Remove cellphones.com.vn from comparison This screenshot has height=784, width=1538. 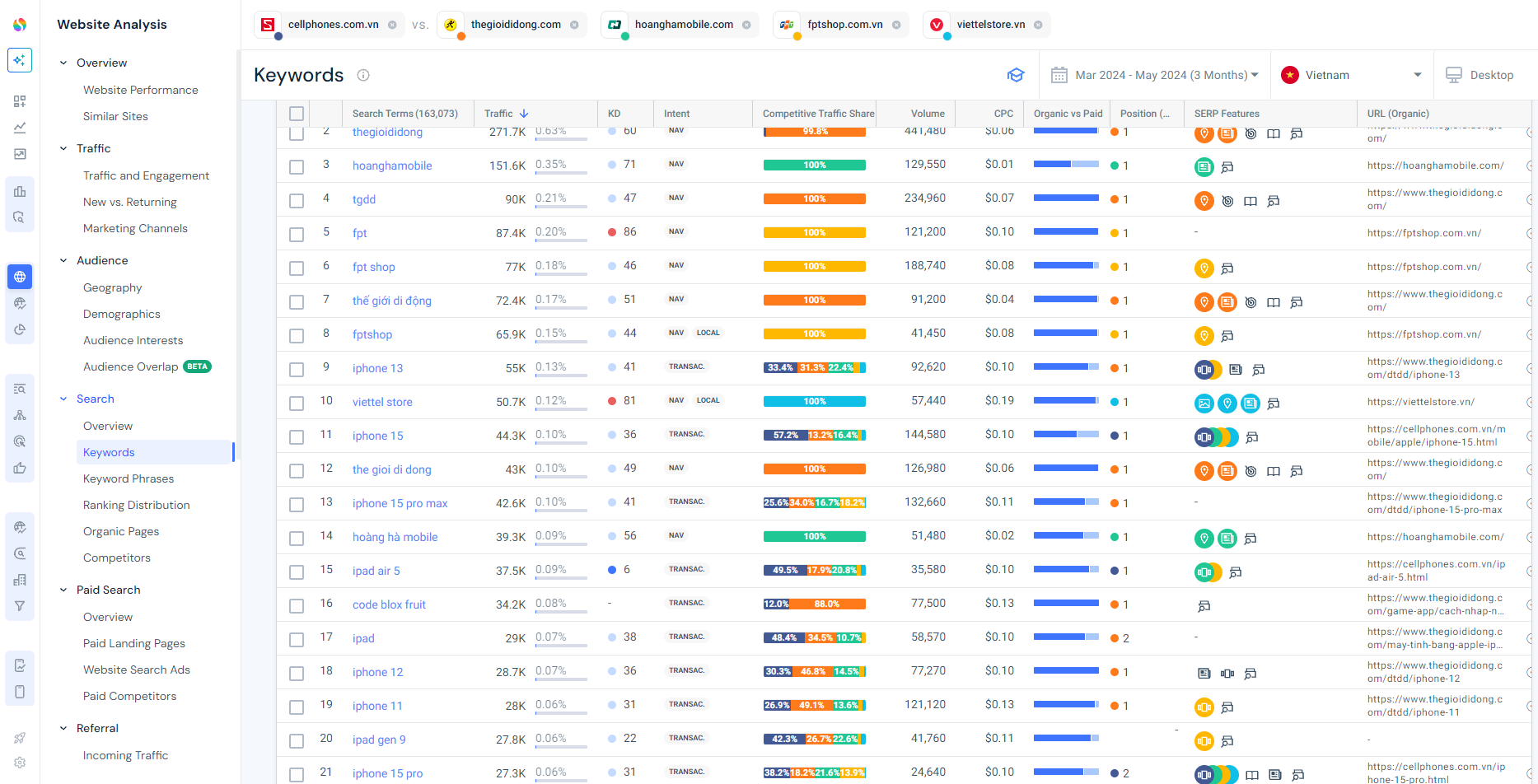(392, 25)
